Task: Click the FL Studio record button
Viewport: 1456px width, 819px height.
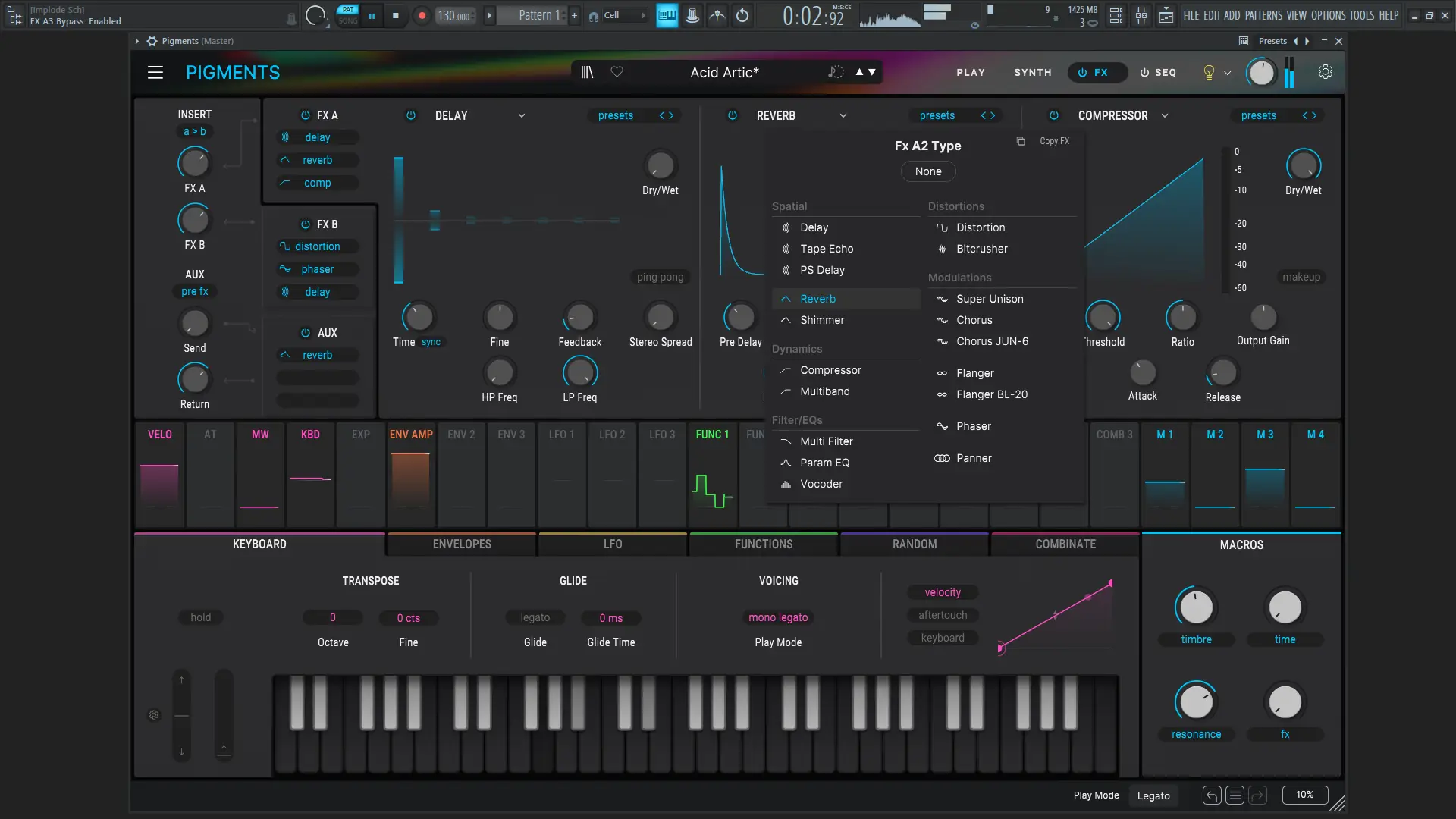Action: point(422,15)
